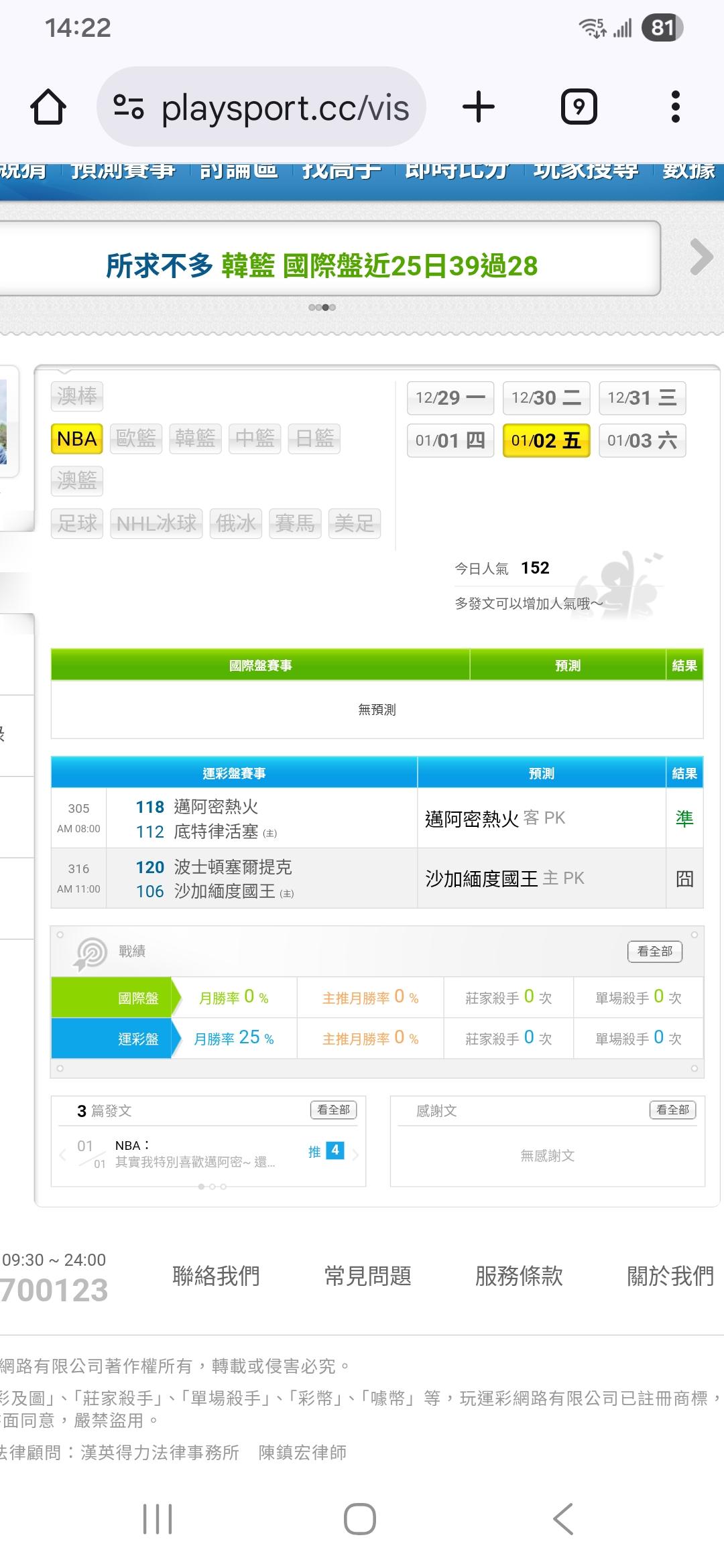The height and width of the screenshot is (1568, 724).
Task: Tap Android back navigation button
Action: pyautogui.click(x=563, y=1518)
